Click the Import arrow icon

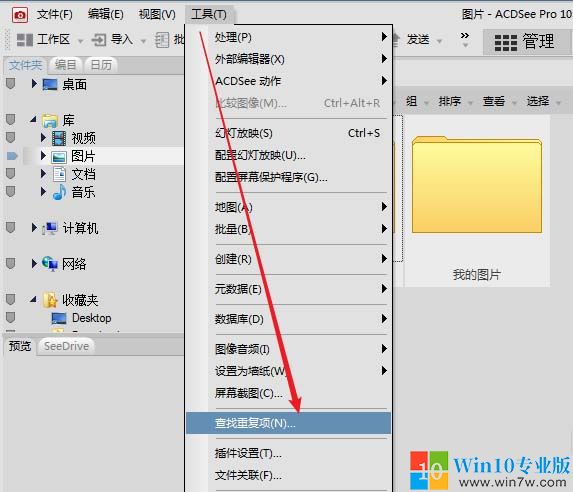(99, 39)
